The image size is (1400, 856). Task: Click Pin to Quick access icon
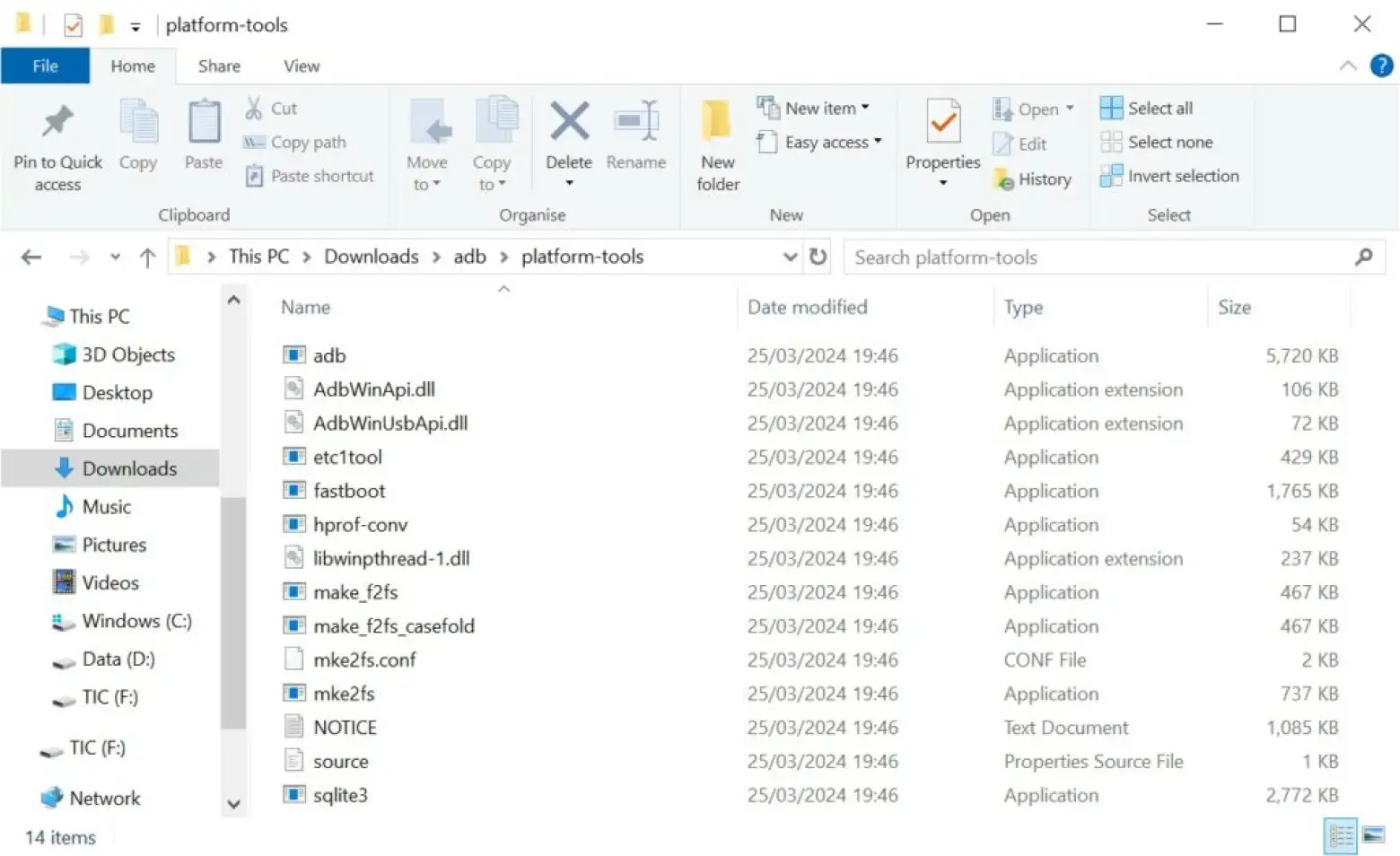coord(57,122)
